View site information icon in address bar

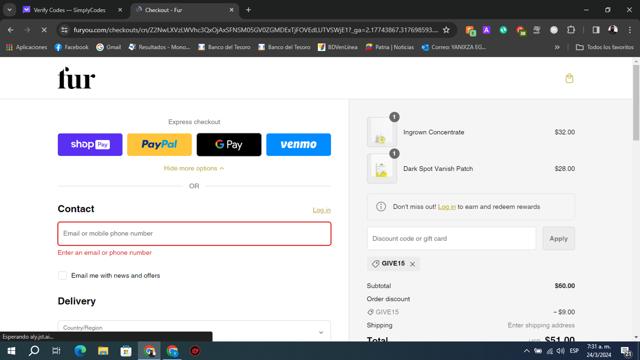coord(64,30)
